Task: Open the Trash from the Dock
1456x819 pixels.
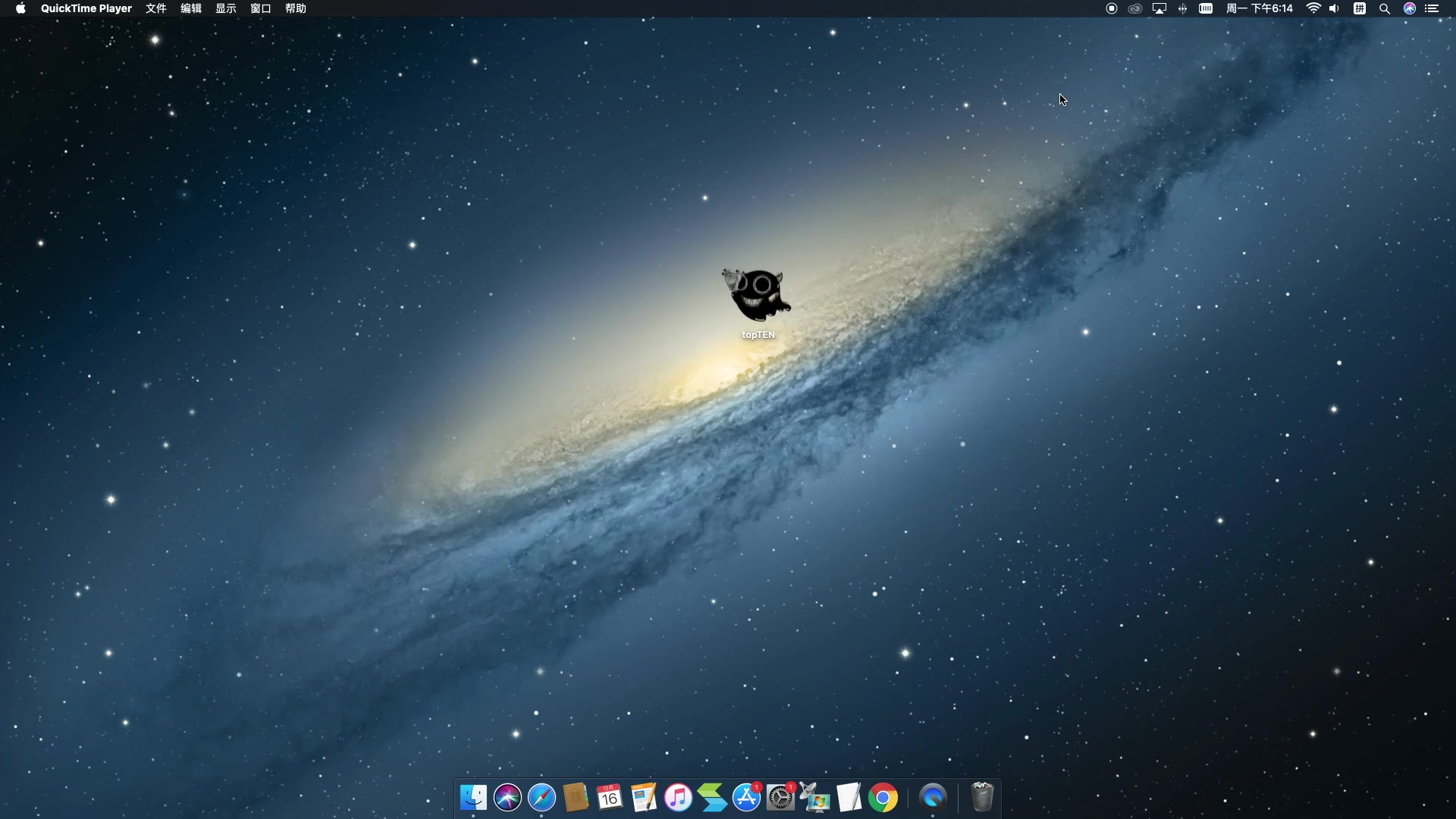Action: [982, 798]
